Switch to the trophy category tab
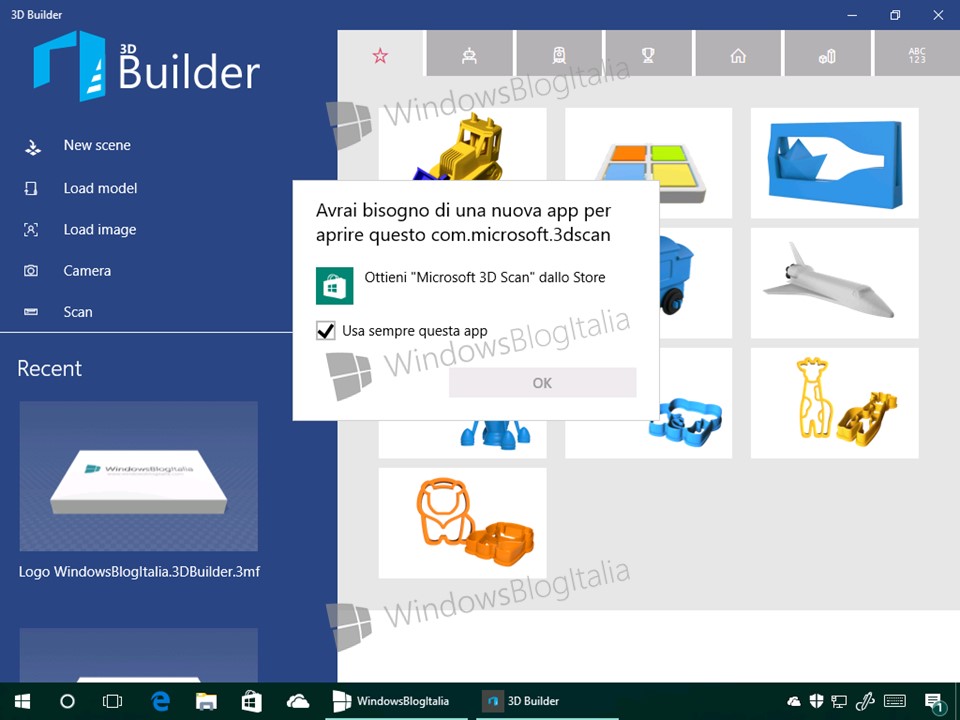Image resolution: width=960 pixels, height=720 pixels. [x=648, y=56]
